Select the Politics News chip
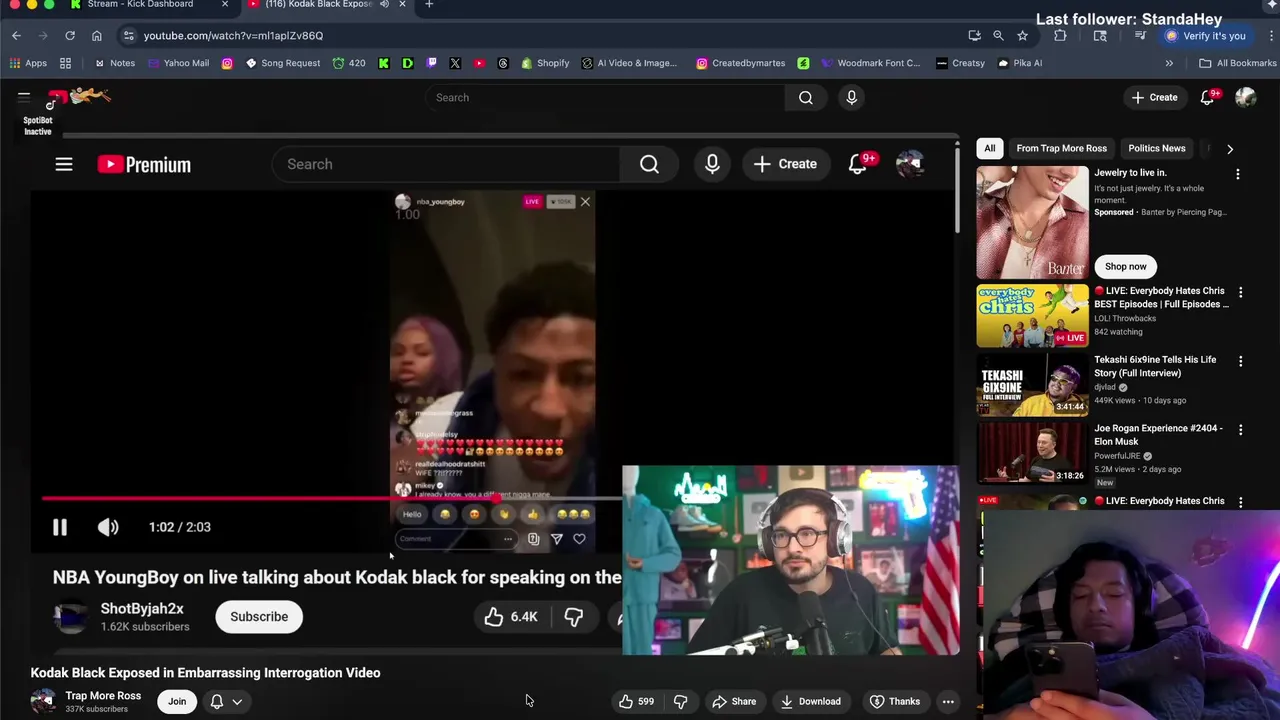Image resolution: width=1280 pixels, height=720 pixels. pyautogui.click(x=1157, y=148)
